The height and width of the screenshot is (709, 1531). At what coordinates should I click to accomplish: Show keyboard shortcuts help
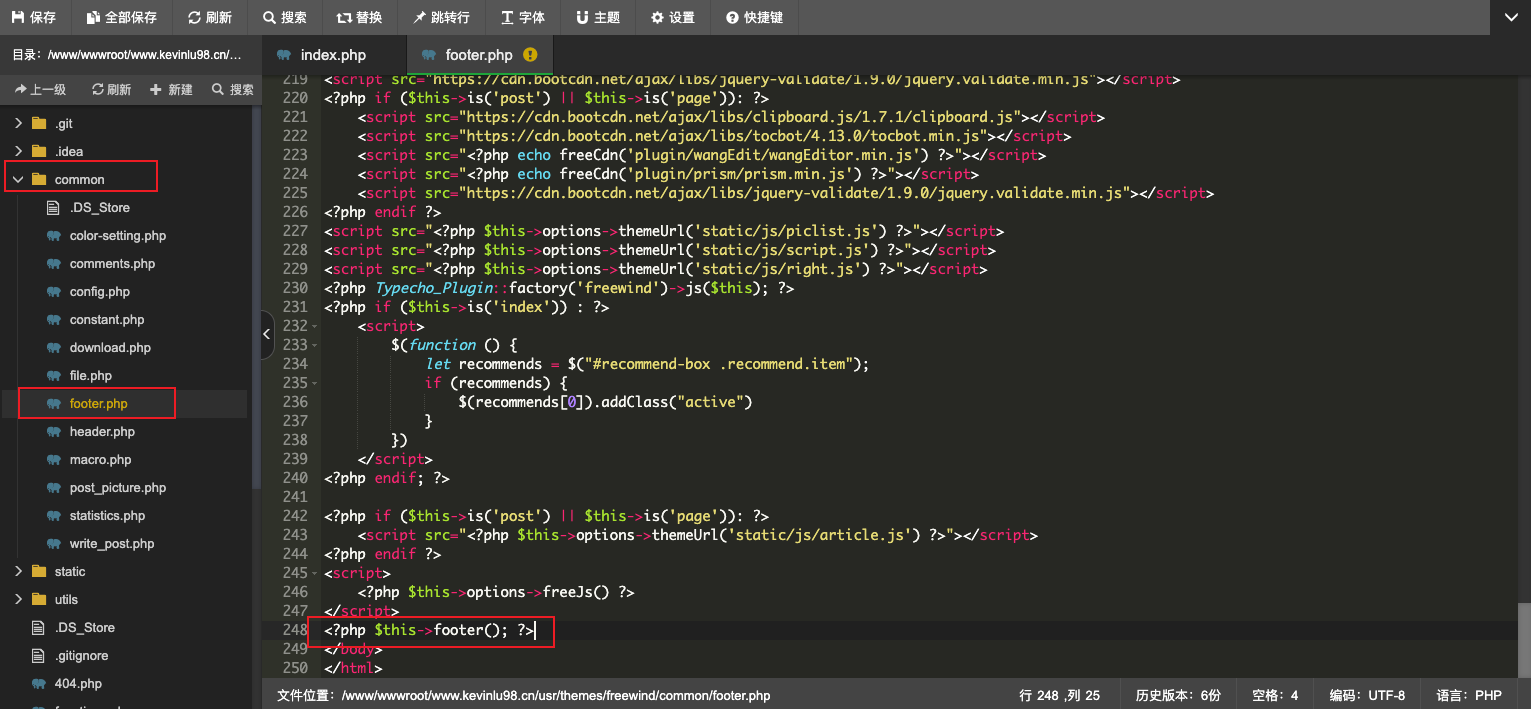click(732, 18)
